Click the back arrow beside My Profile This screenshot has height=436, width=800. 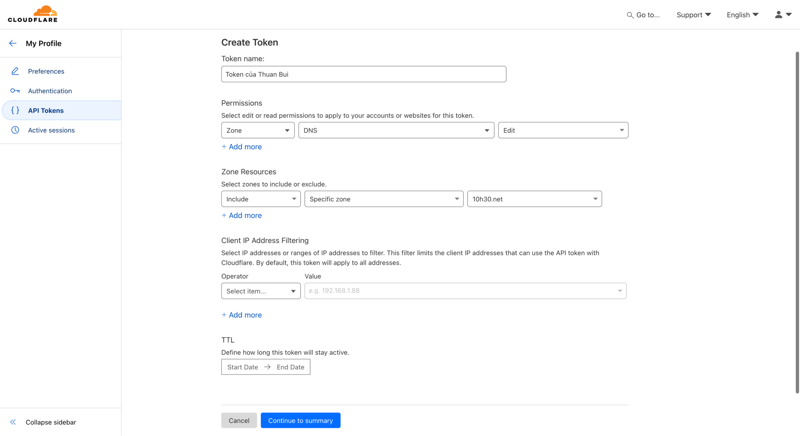point(13,44)
